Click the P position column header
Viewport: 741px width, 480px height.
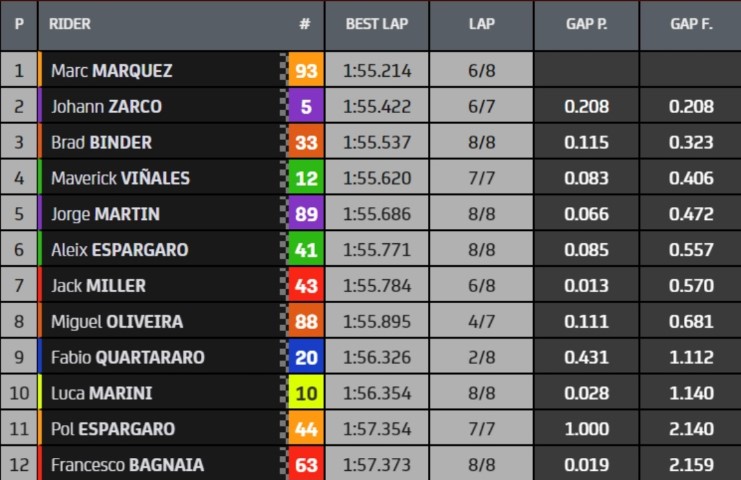tap(18, 24)
